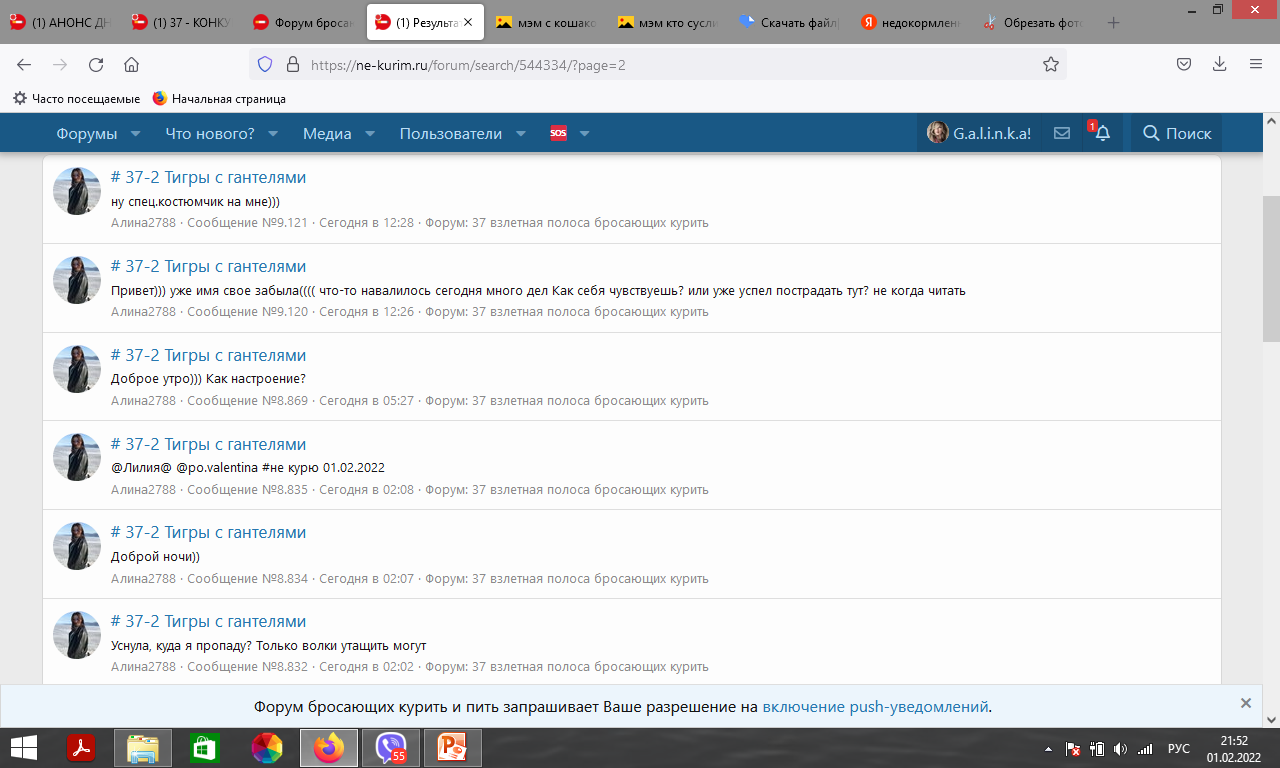1280x768 pixels.
Task: Switch to the недокормлен Yandex tab
Action: [x=911, y=22]
